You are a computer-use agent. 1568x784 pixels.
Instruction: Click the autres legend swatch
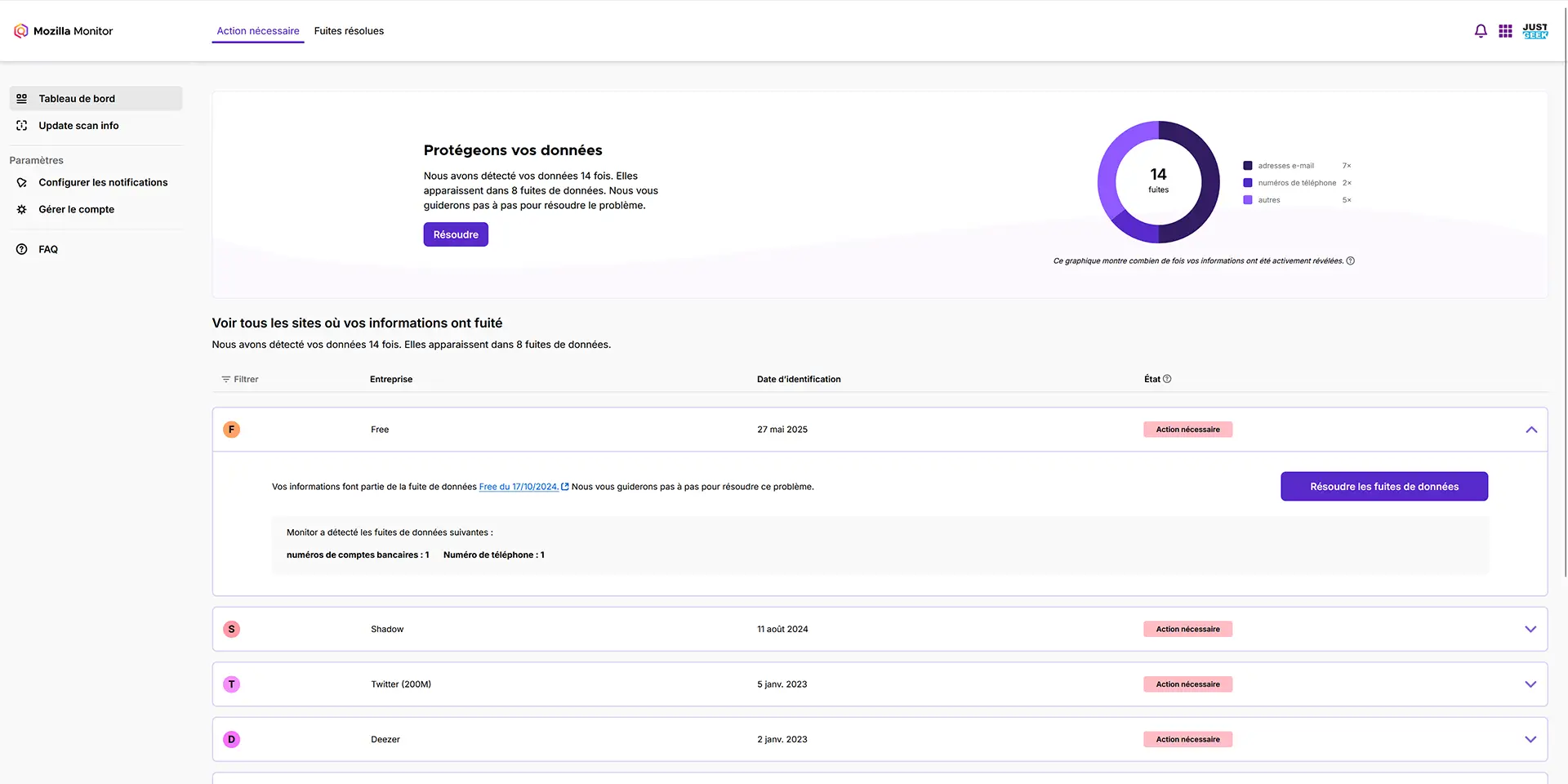1248,200
